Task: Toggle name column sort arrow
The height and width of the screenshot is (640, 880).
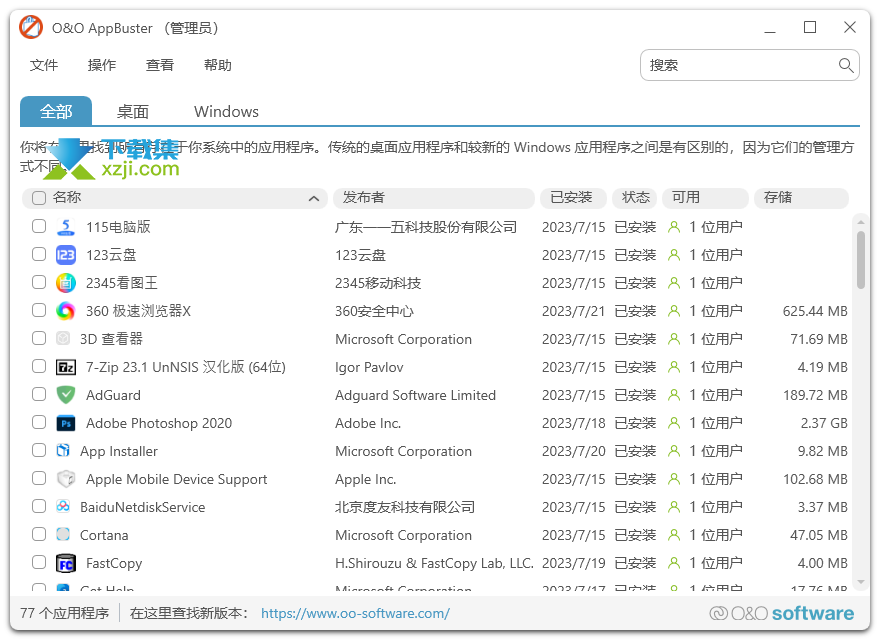Action: tap(314, 198)
